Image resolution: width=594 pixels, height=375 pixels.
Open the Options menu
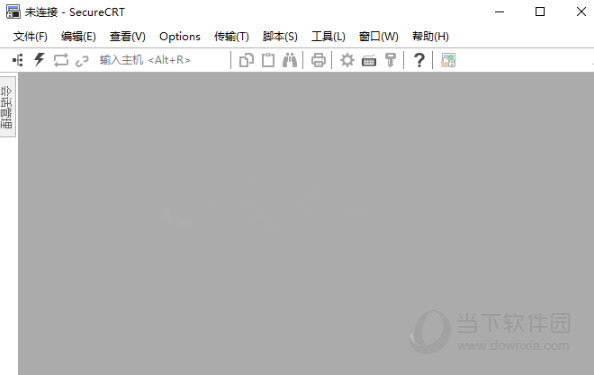(x=180, y=36)
